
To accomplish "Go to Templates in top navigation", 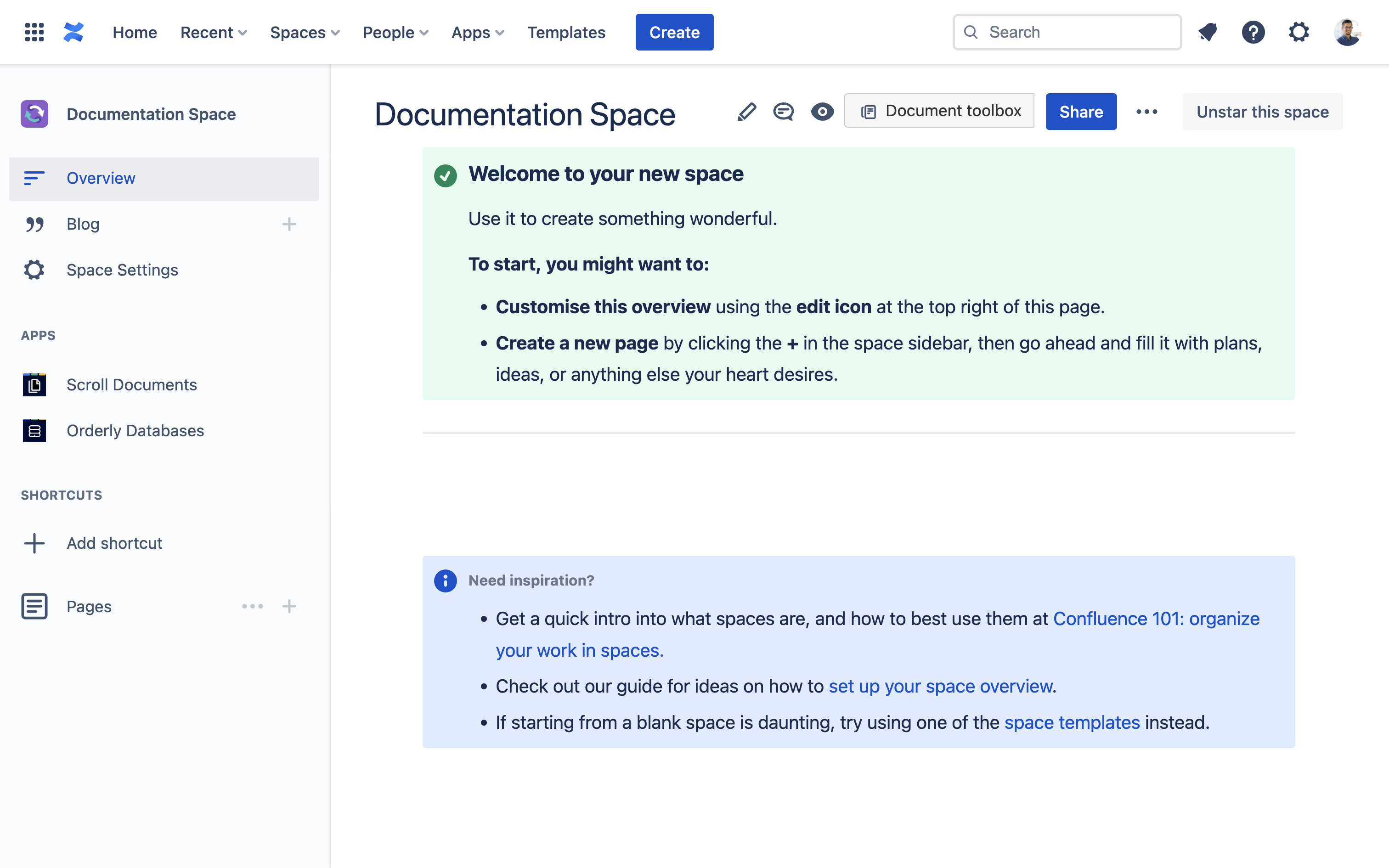I will [x=566, y=32].
